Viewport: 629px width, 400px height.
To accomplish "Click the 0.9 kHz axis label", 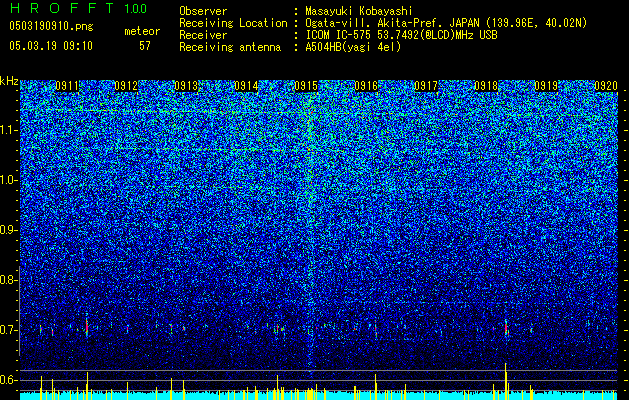I will [9, 230].
